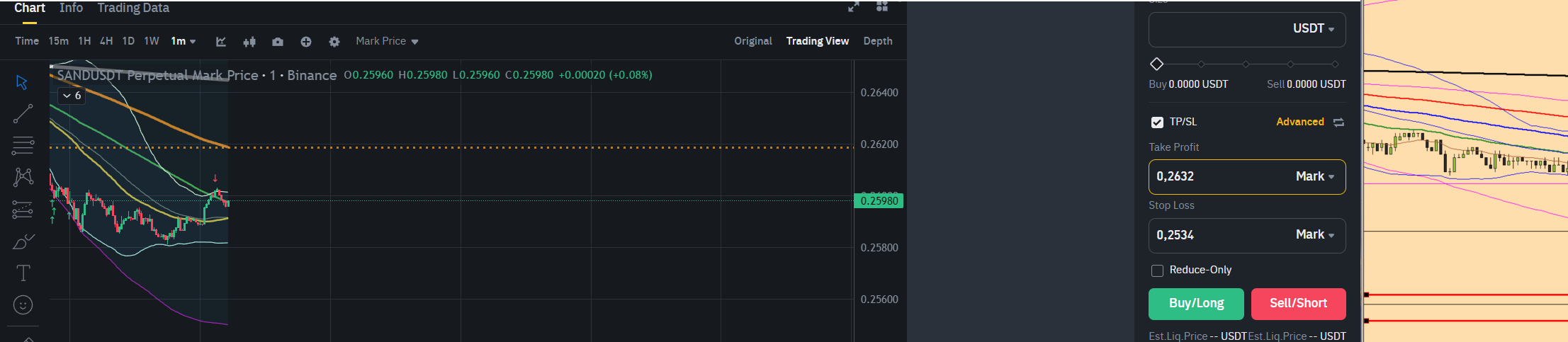Switch to the Trading Data tab
This screenshot has width=1568, height=342.
(x=133, y=8)
